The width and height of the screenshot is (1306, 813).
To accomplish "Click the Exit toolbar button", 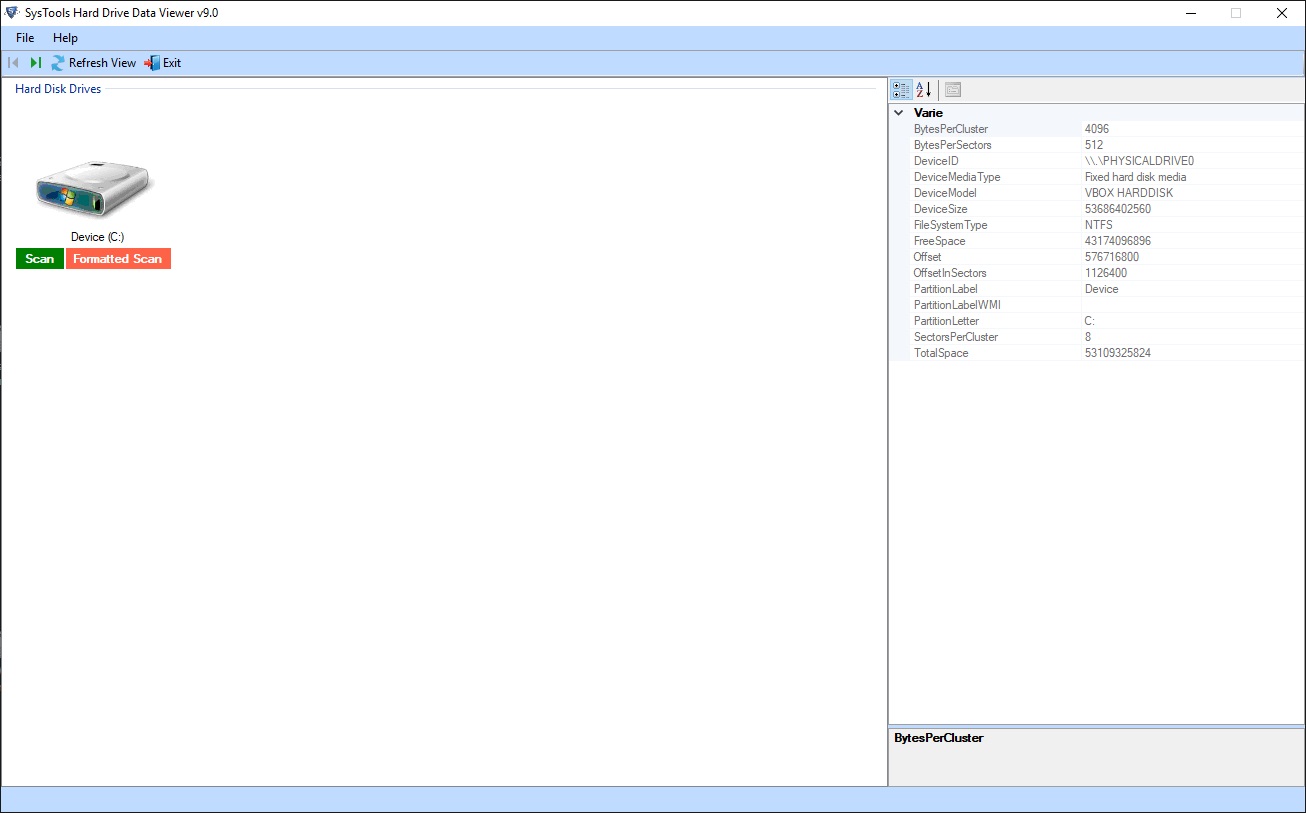I will point(163,63).
